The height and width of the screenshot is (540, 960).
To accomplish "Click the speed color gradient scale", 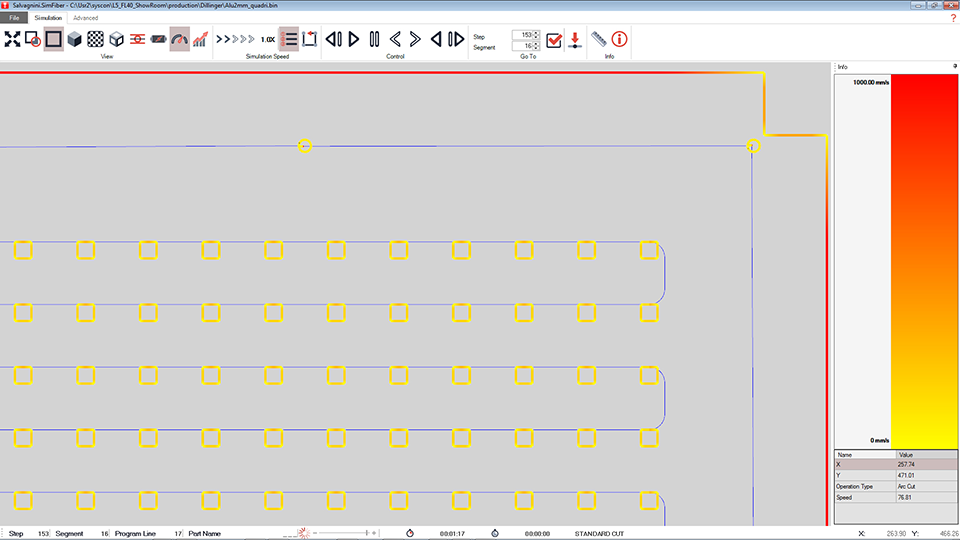I will tap(924, 261).
